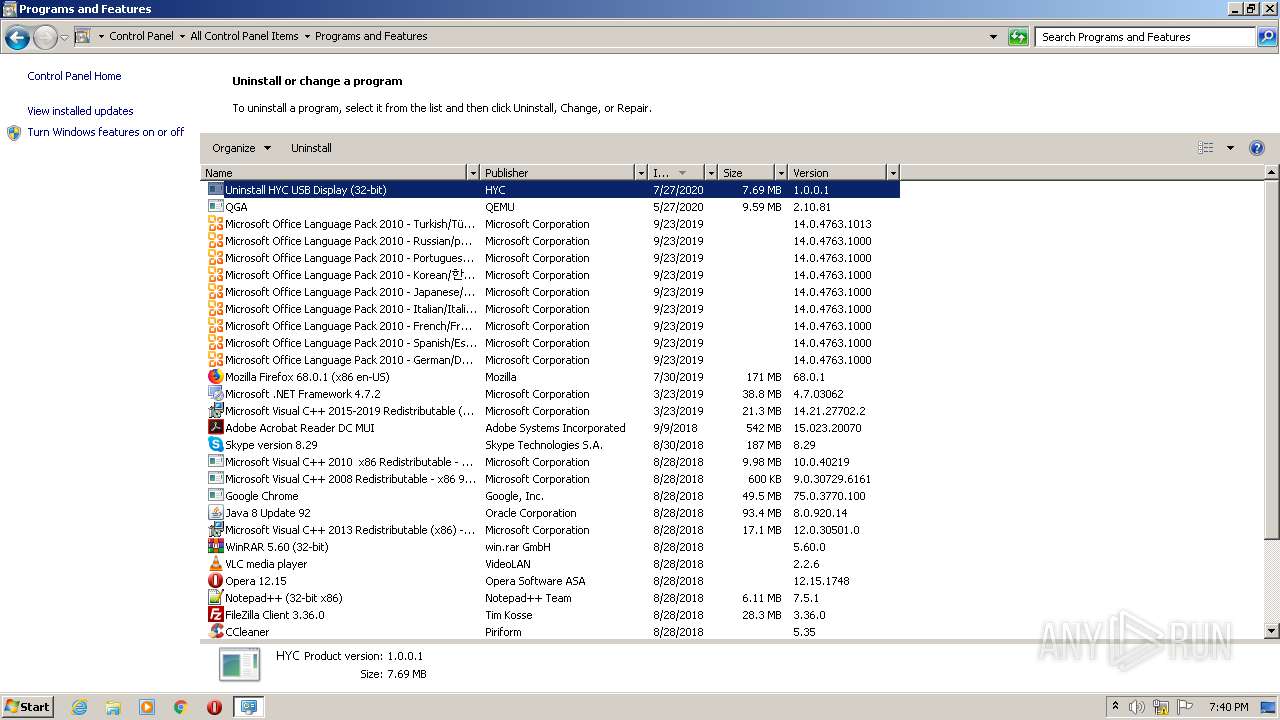Select Microsoft Office Language Pack 2010 - Turkish
1280x720 pixels.
point(550,224)
